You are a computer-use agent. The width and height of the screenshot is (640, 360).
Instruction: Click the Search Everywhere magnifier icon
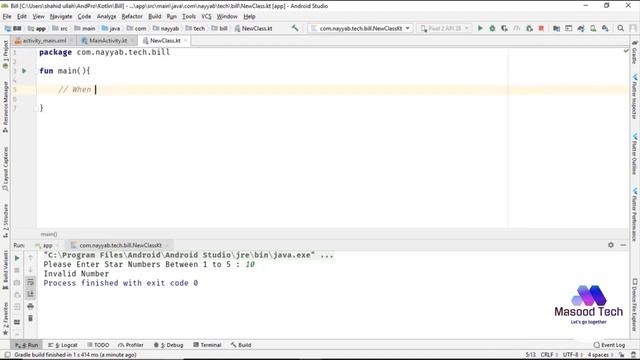pyautogui.click(x=620, y=28)
